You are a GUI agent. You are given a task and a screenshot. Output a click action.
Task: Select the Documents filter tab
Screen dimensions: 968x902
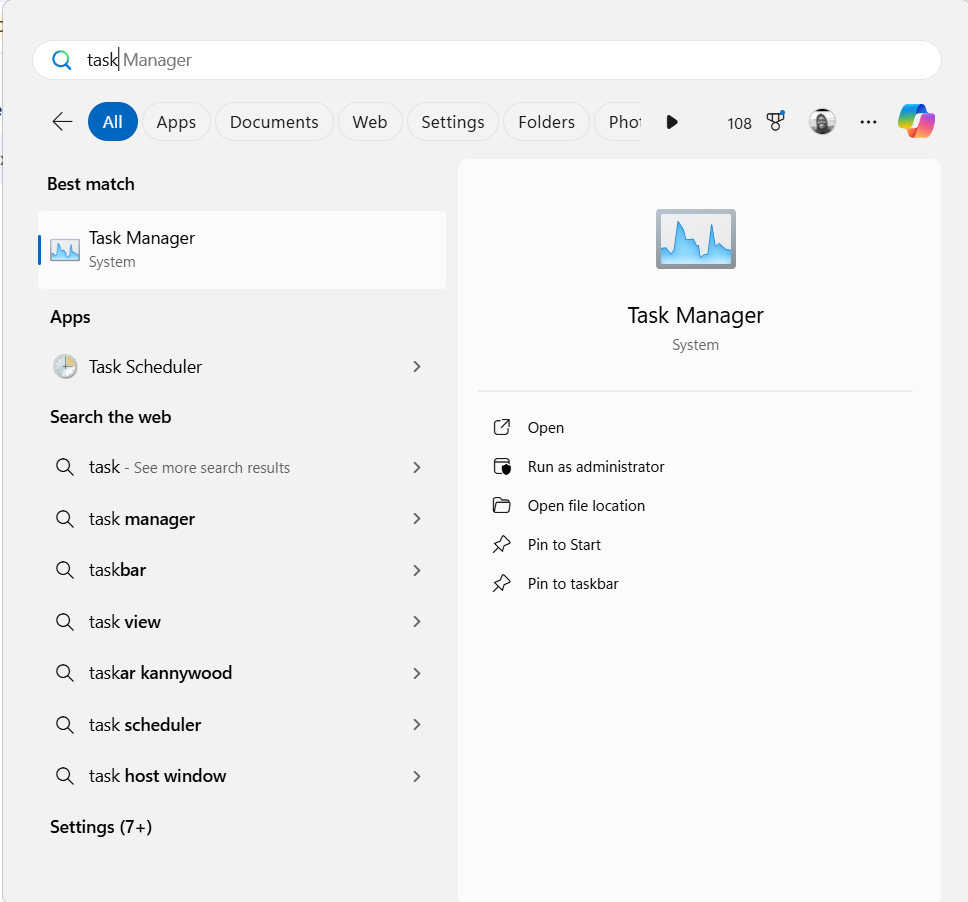(274, 121)
